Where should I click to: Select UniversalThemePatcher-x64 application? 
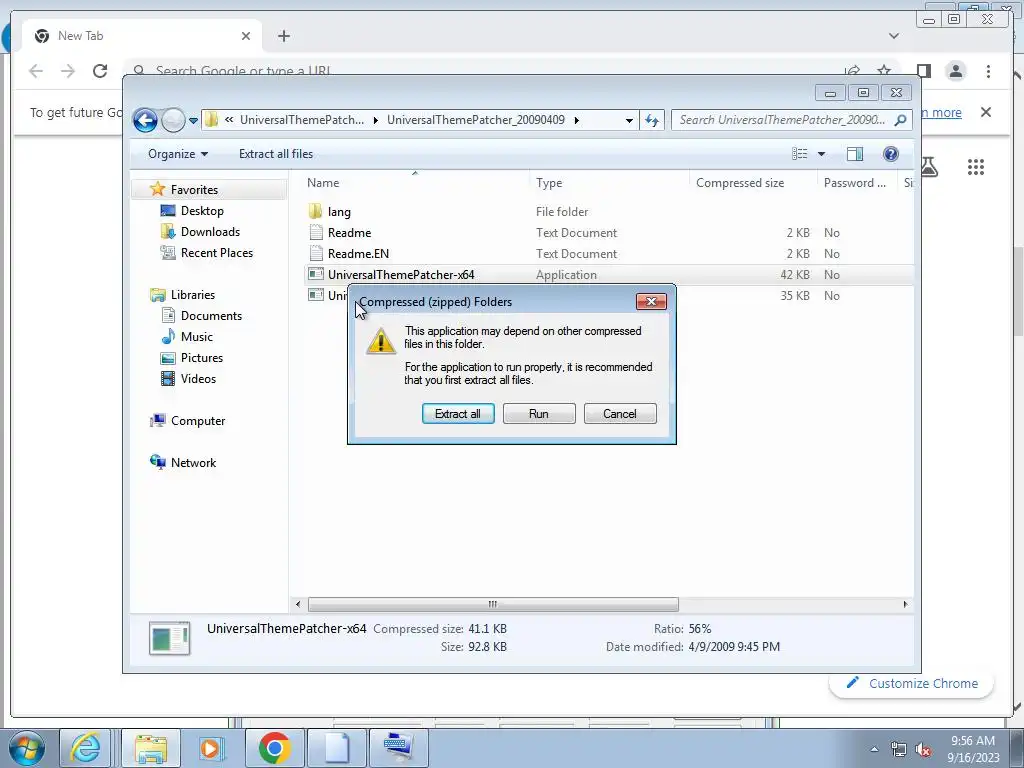pos(401,274)
